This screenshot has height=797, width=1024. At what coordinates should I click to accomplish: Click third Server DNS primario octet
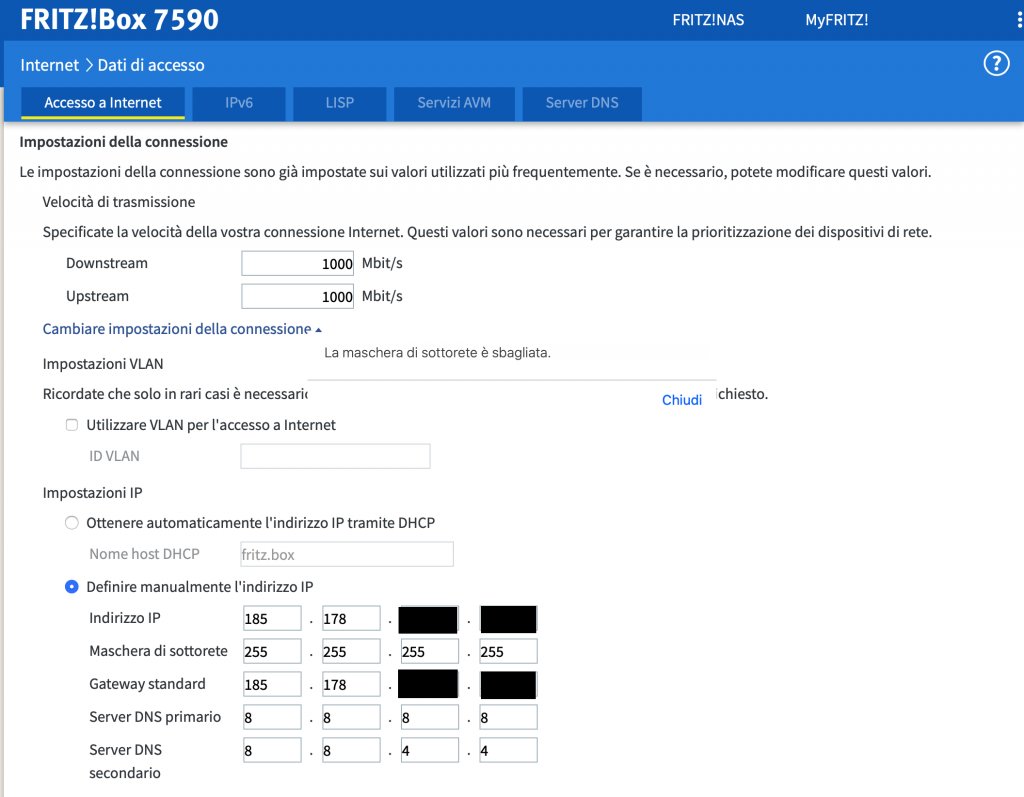(430, 717)
